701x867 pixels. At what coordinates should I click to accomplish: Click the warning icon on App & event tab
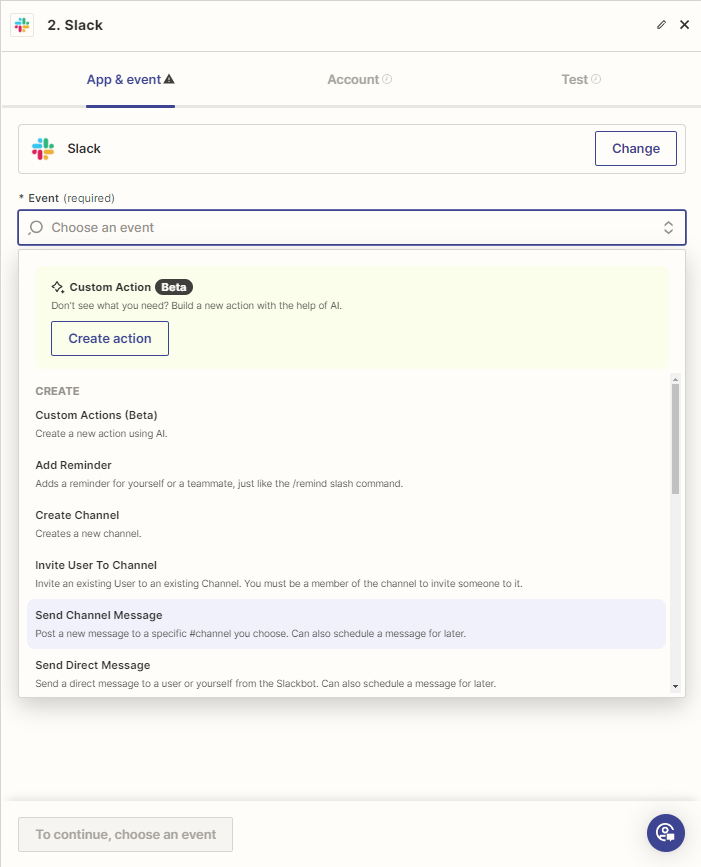pyautogui.click(x=169, y=79)
